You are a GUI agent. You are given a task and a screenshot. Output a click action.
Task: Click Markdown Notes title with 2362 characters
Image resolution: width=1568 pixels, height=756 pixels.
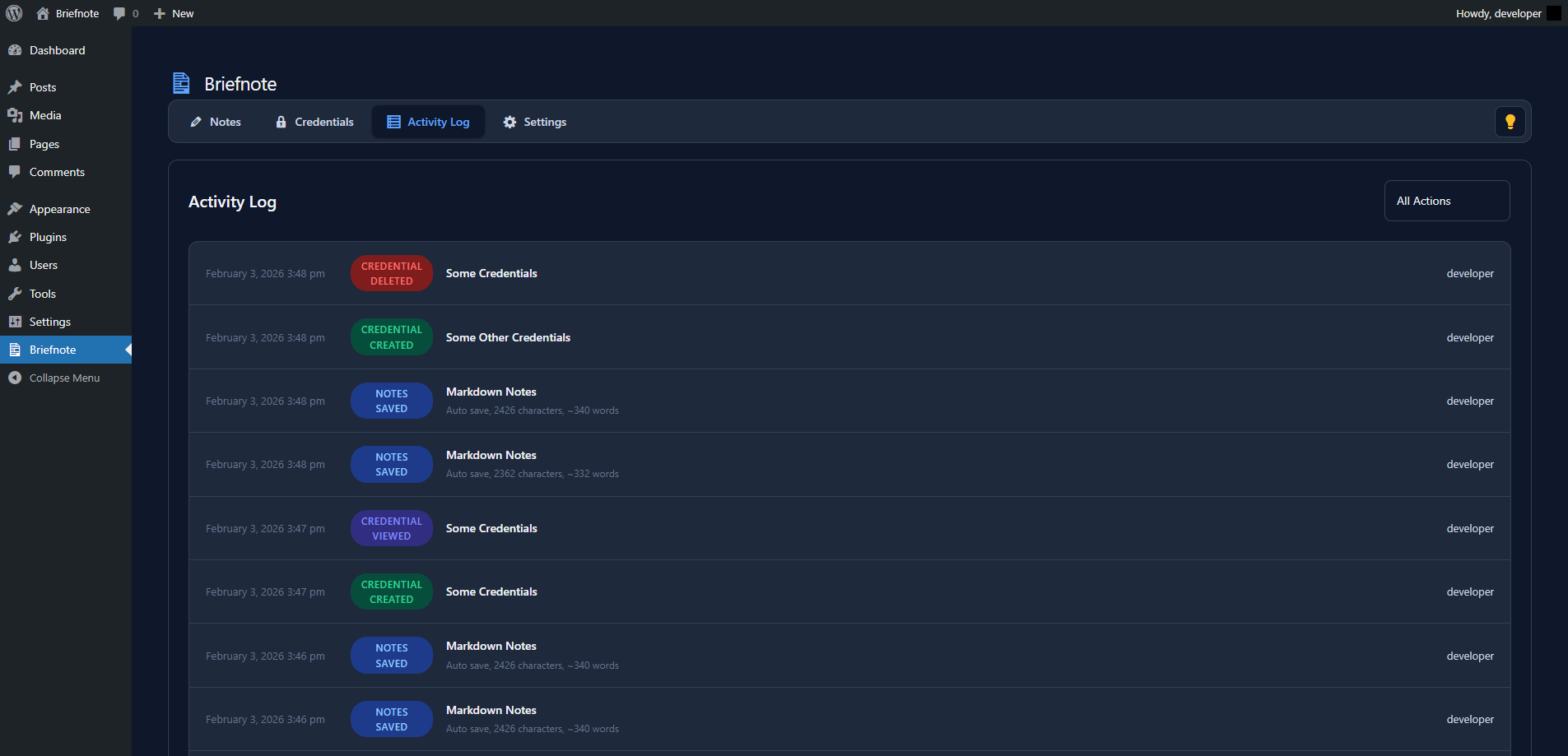pyautogui.click(x=491, y=455)
